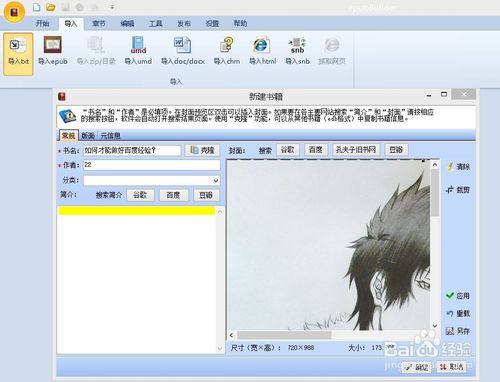Image resolution: width=500 pixels, height=382 pixels.
Task: Click the green check 应用 apply icon
Action: (458, 296)
